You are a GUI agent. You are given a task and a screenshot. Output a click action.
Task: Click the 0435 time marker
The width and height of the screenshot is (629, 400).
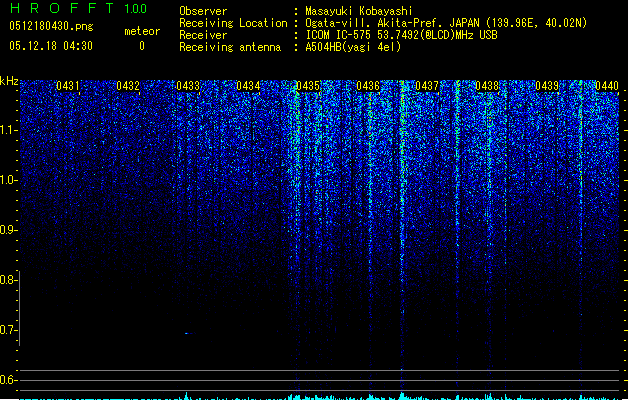(308, 85)
